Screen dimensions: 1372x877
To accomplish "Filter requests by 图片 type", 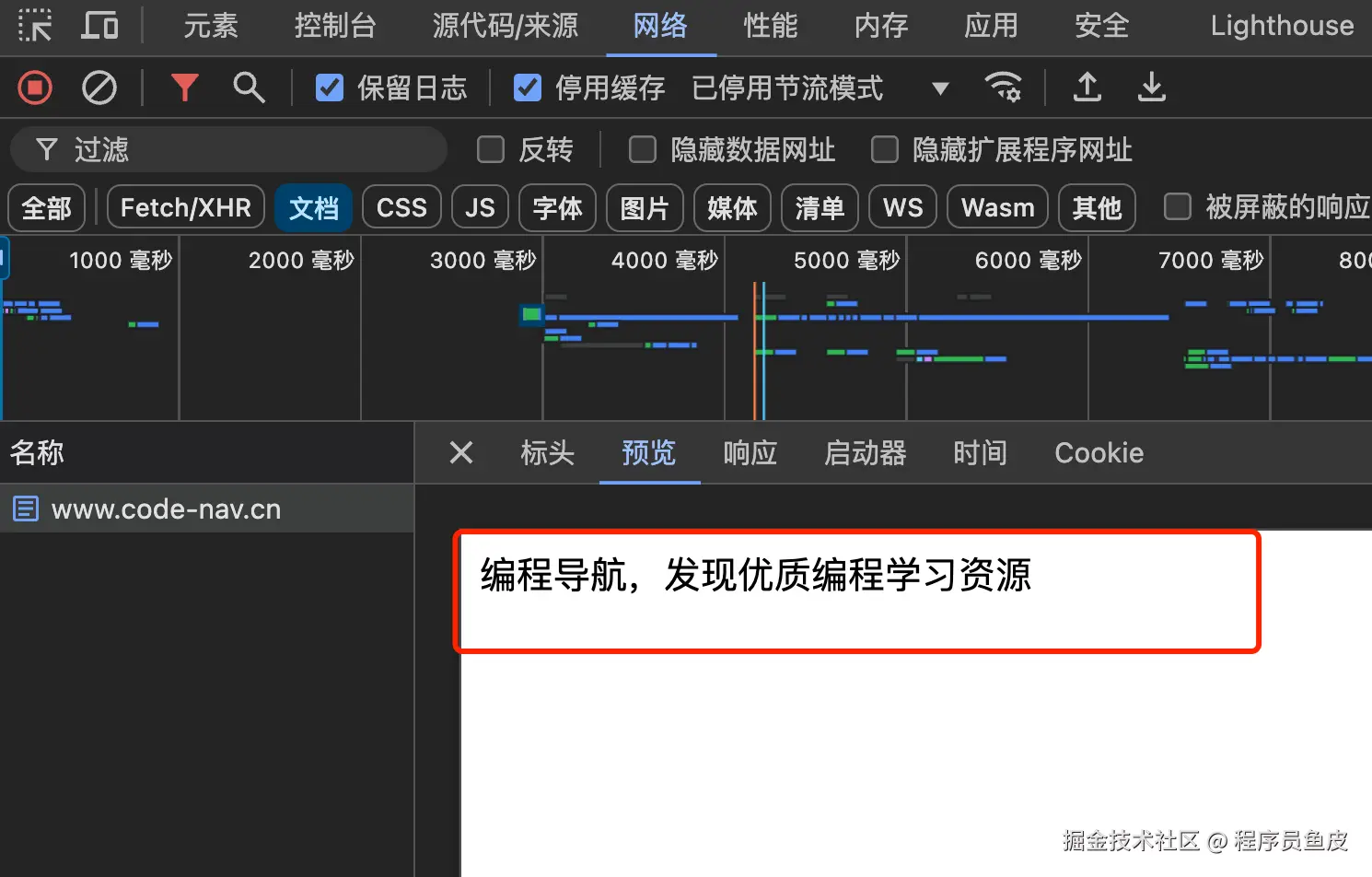I will 645,207.
